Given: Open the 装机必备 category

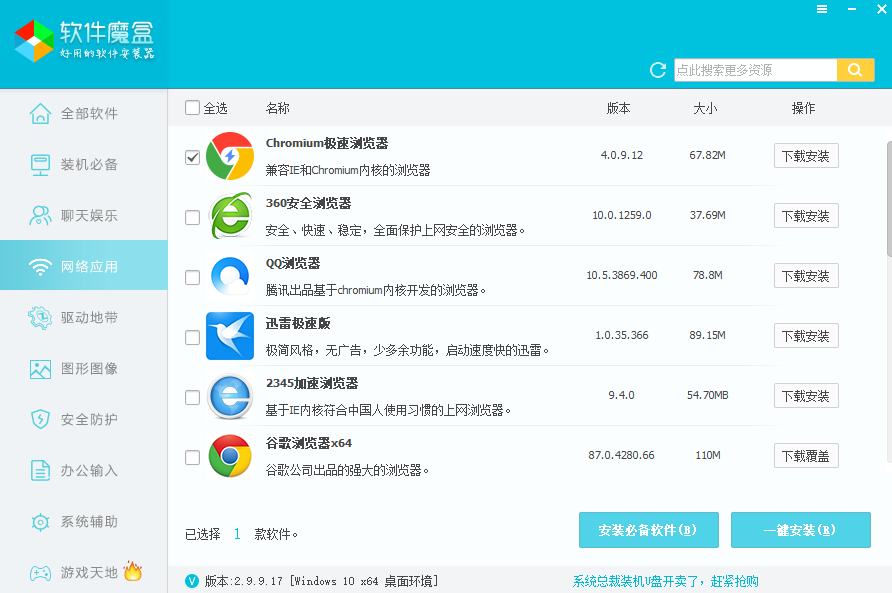Looking at the screenshot, I should click(x=84, y=164).
